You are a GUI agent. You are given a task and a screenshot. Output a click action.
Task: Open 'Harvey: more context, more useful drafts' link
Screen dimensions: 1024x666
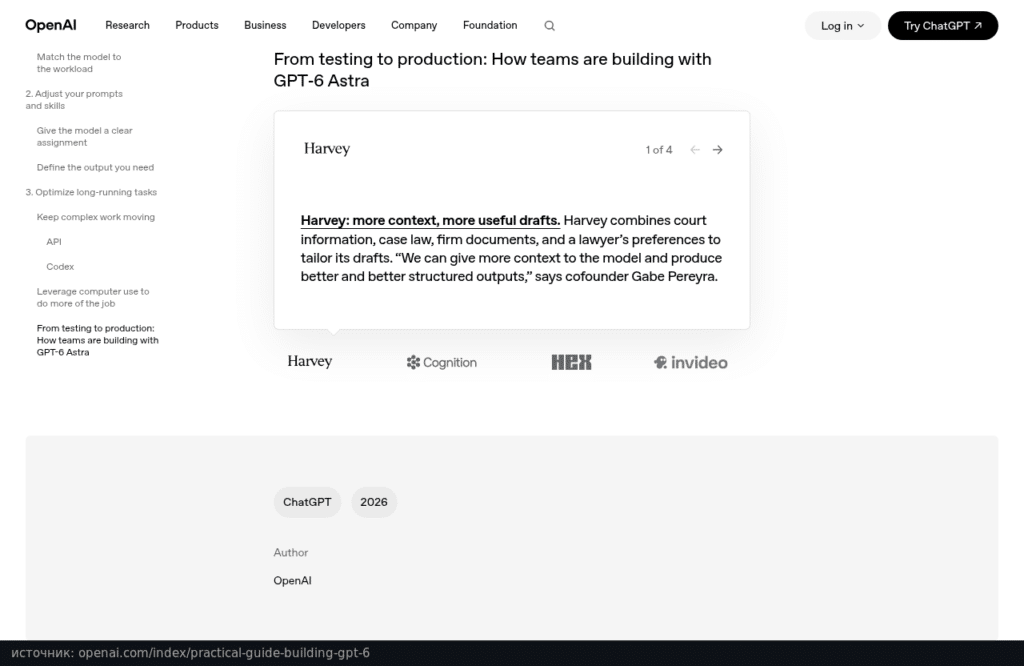(x=430, y=221)
